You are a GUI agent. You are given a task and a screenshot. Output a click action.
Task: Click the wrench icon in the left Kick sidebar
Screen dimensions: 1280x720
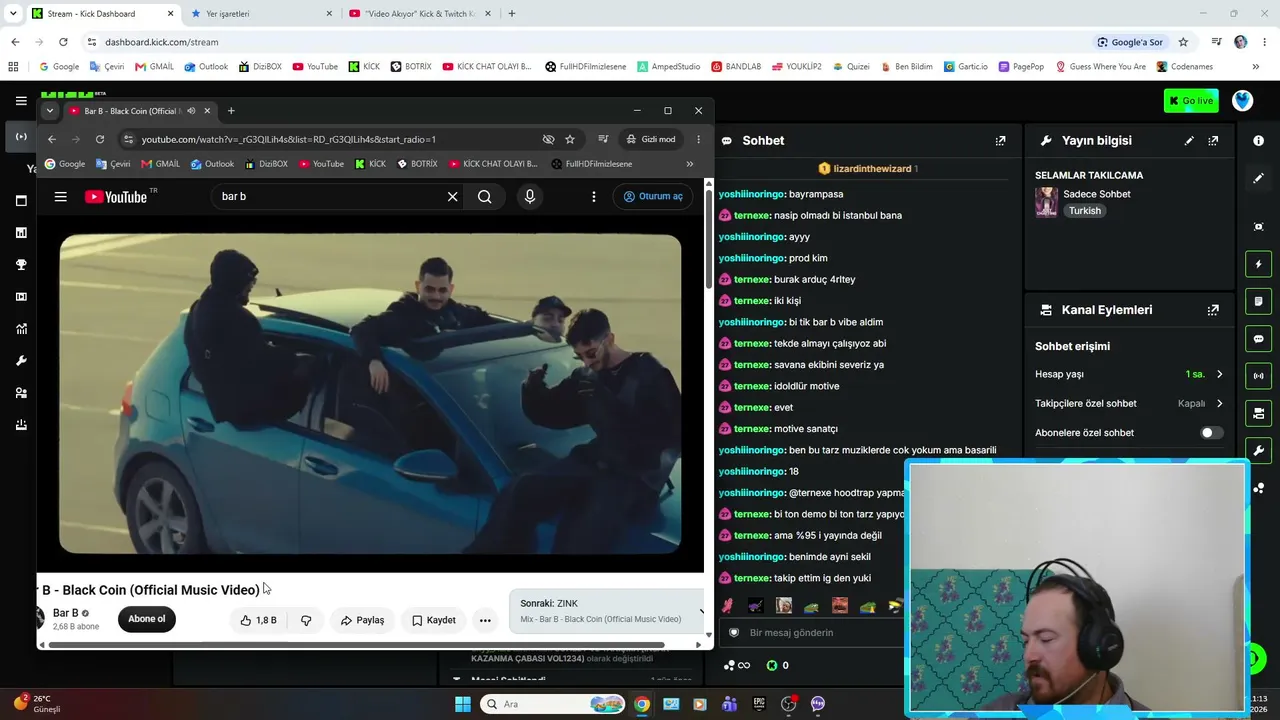21,361
